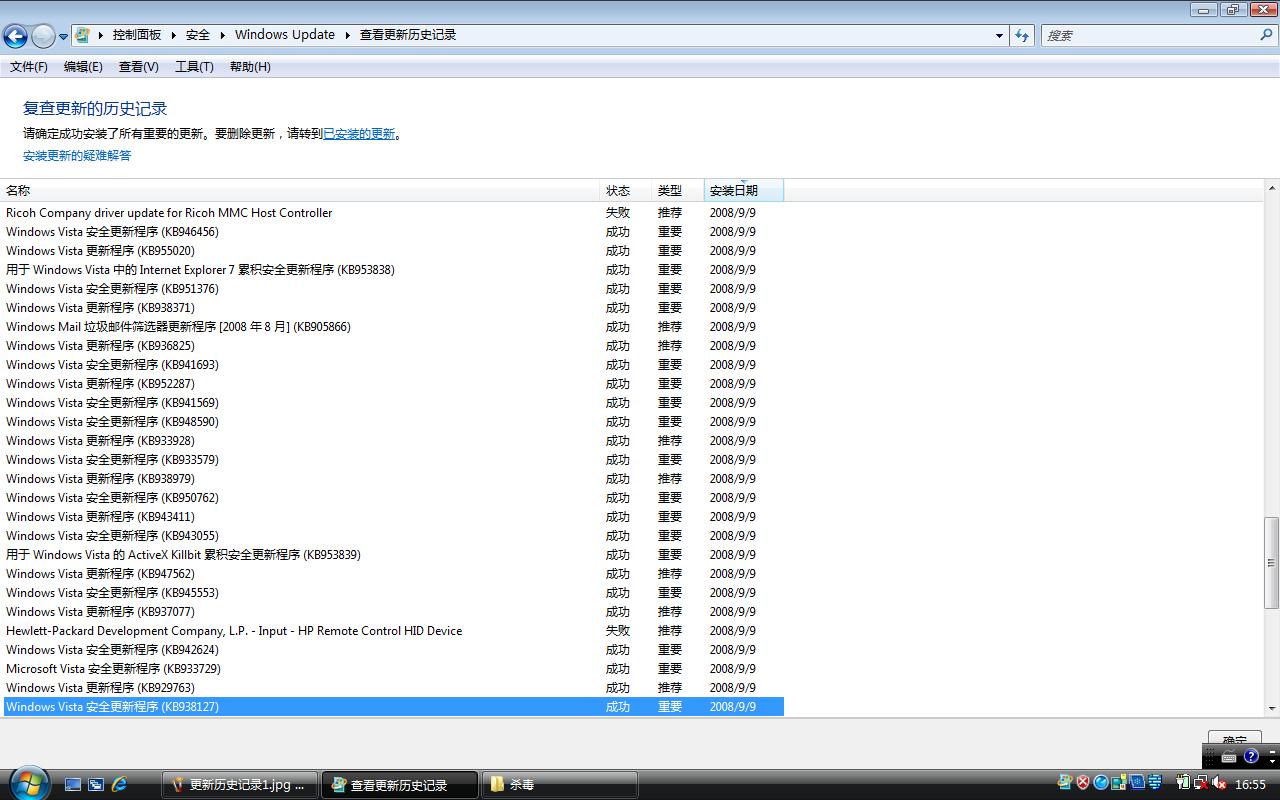Open the 杀毒 folder taskbar button
The image size is (1280, 800).
coord(560,785)
